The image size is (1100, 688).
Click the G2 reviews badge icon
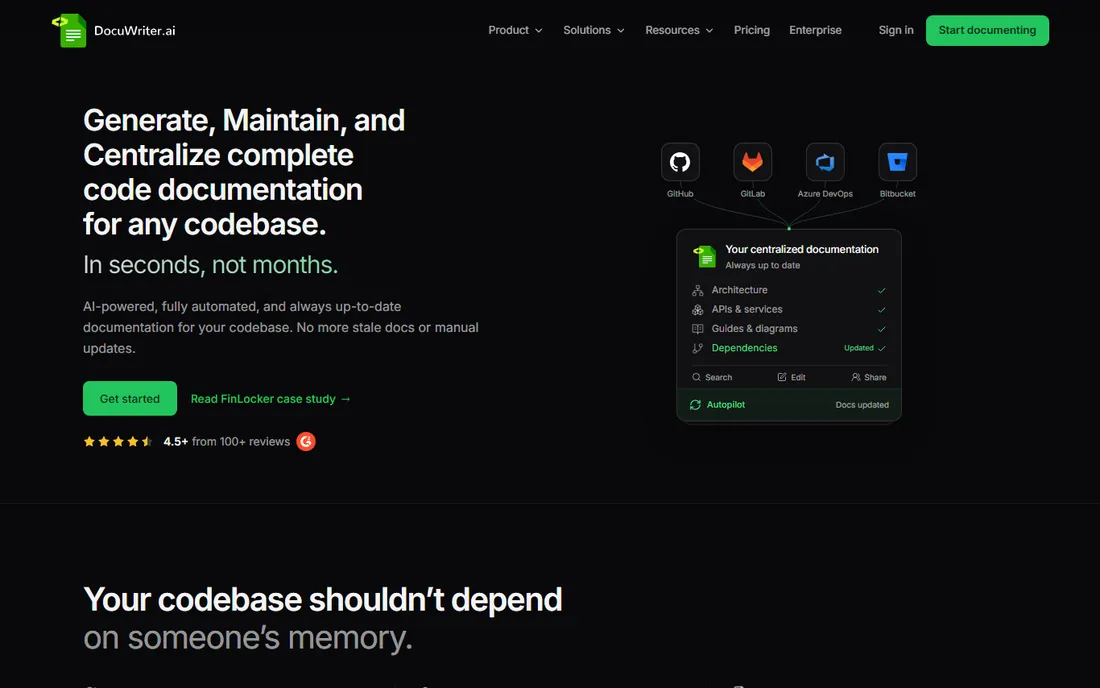click(x=306, y=441)
